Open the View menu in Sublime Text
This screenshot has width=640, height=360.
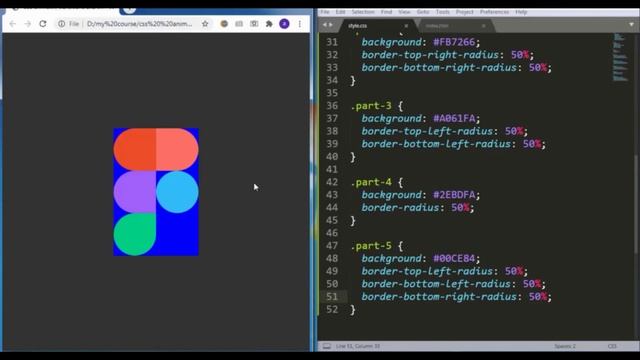point(404,12)
